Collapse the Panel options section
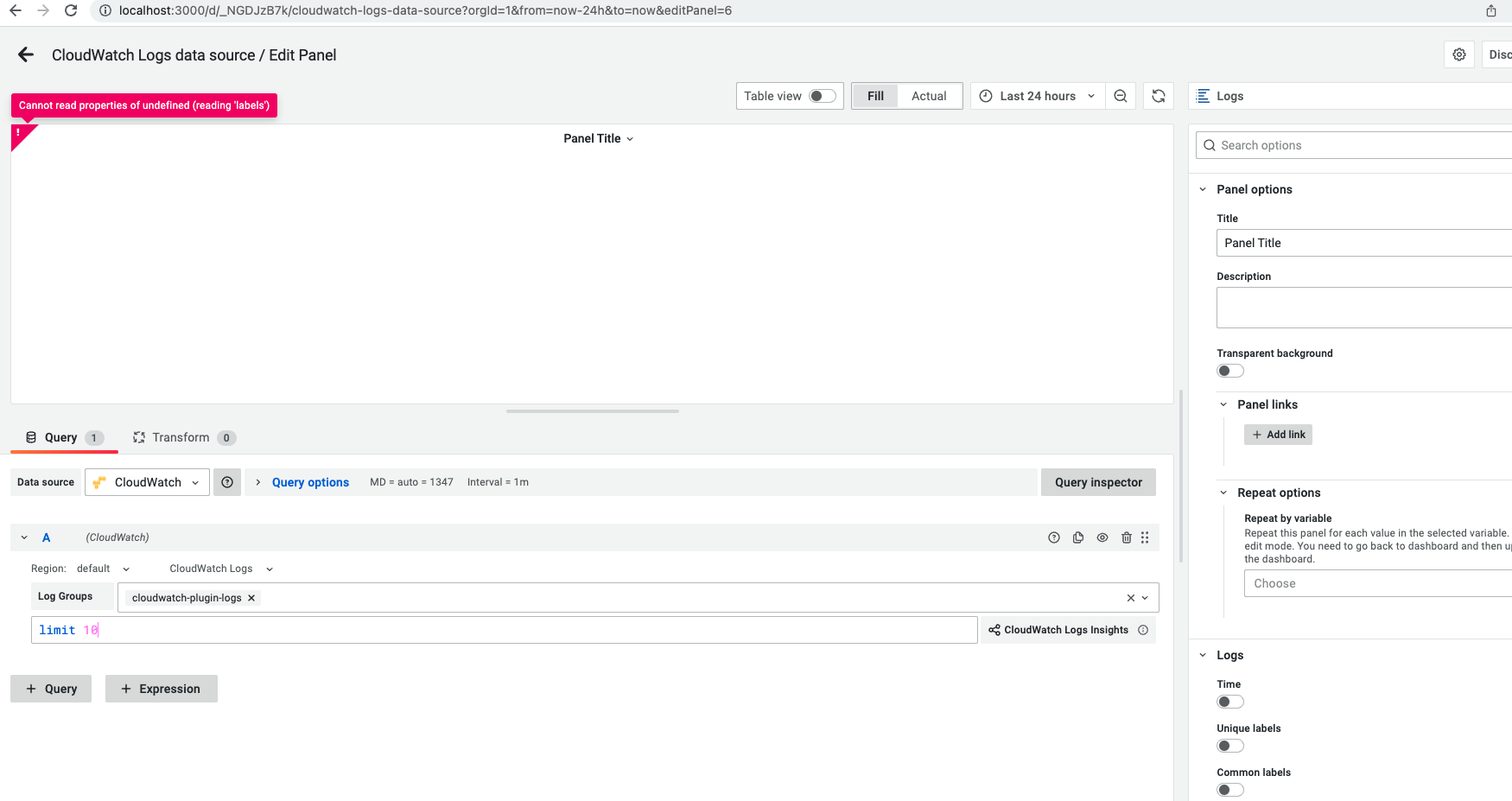This screenshot has height=801, width=1512. (x=1202, y=188)
